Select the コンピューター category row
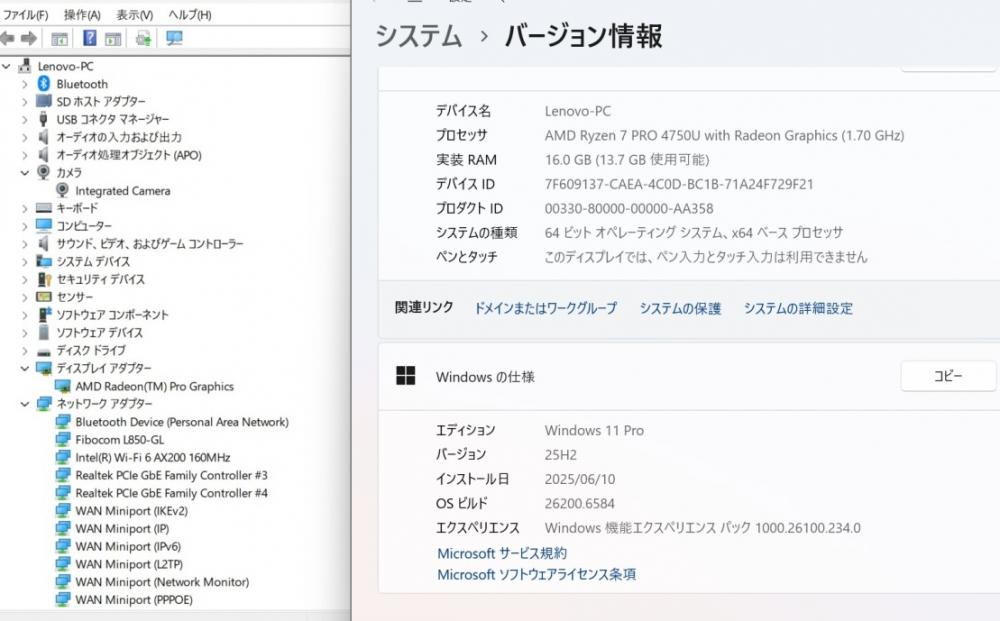Image resolution: width=1000 pixels, height=621 pixels. pyautogui.click(x=84, y=226)
